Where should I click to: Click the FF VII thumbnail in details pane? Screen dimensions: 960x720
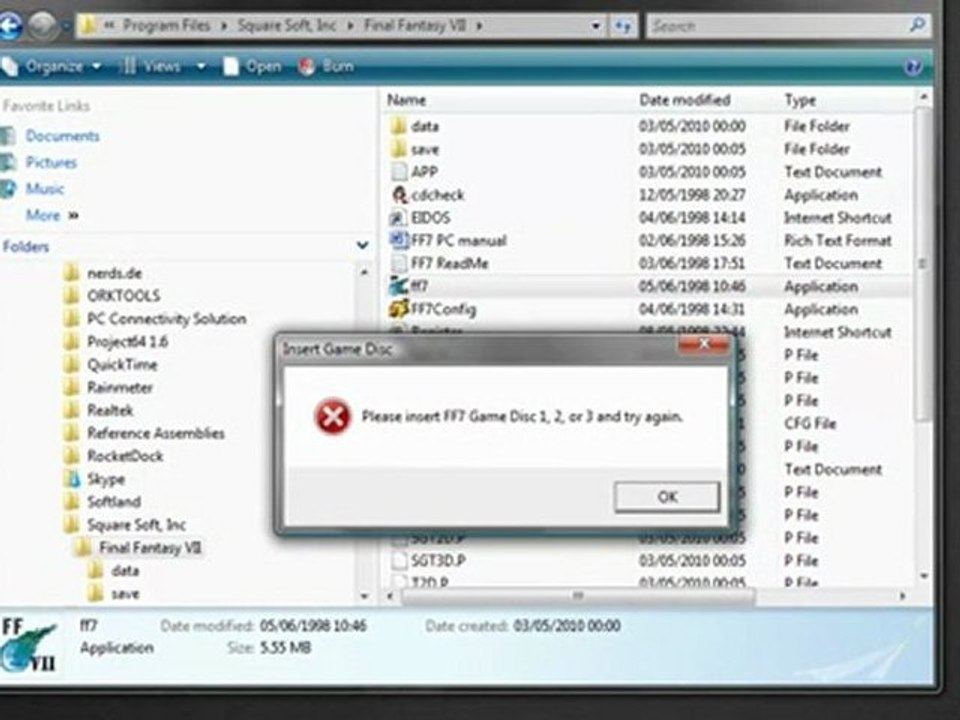coord(29,646)
